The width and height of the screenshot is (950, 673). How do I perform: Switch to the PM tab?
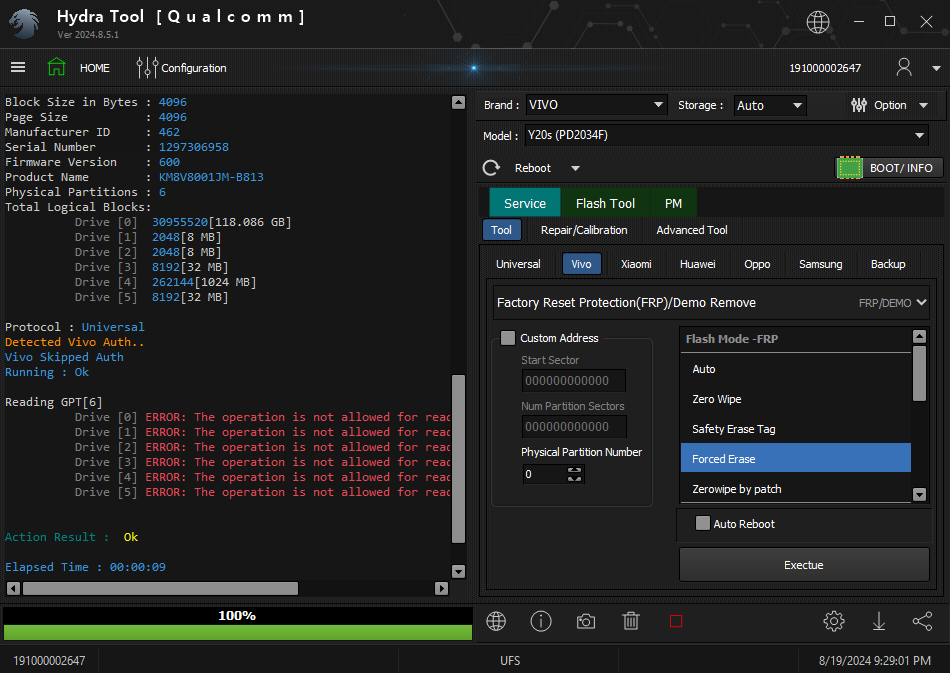click(673, 203)
